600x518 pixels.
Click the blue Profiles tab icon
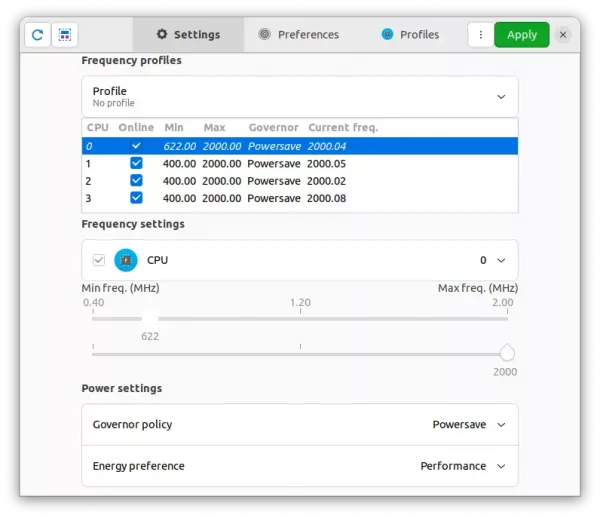(387, 35)
